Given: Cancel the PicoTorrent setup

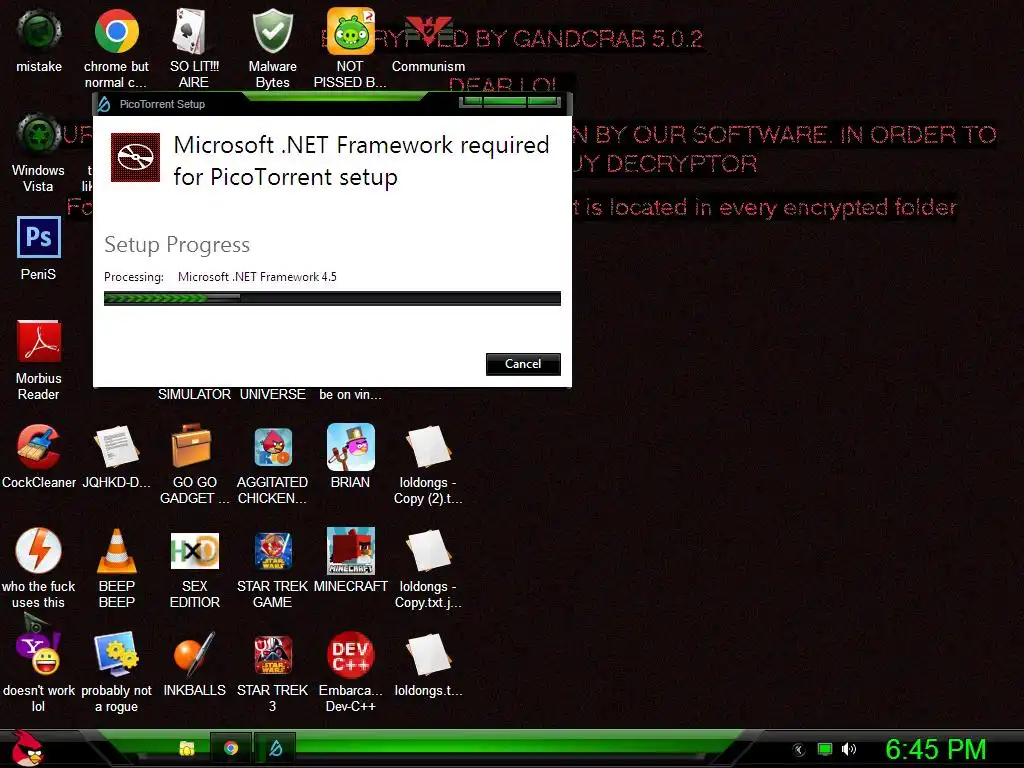Looking at the screenshot, I should (x=523, y=364).
